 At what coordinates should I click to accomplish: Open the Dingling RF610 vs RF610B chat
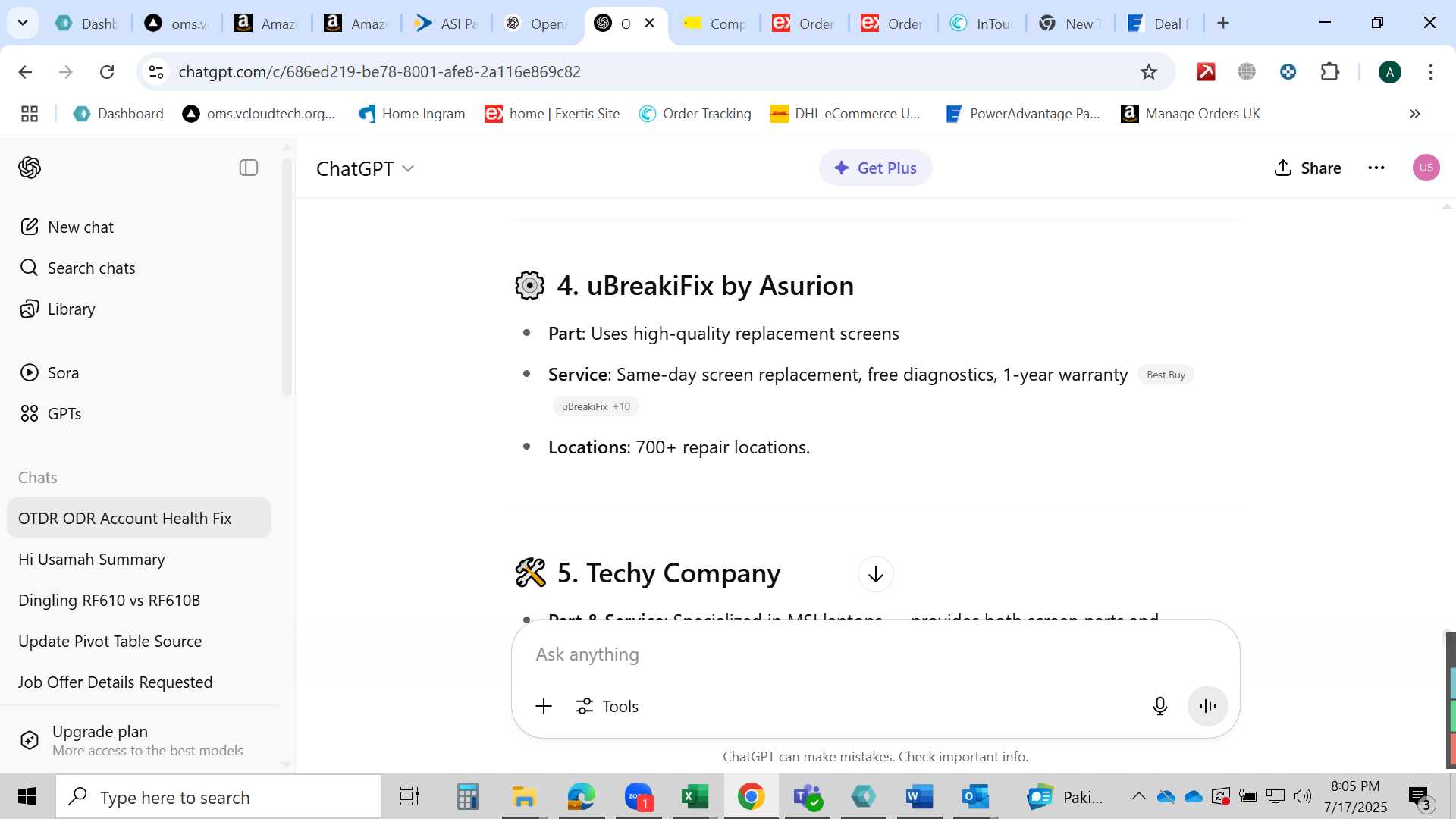[x=139, y=600]
